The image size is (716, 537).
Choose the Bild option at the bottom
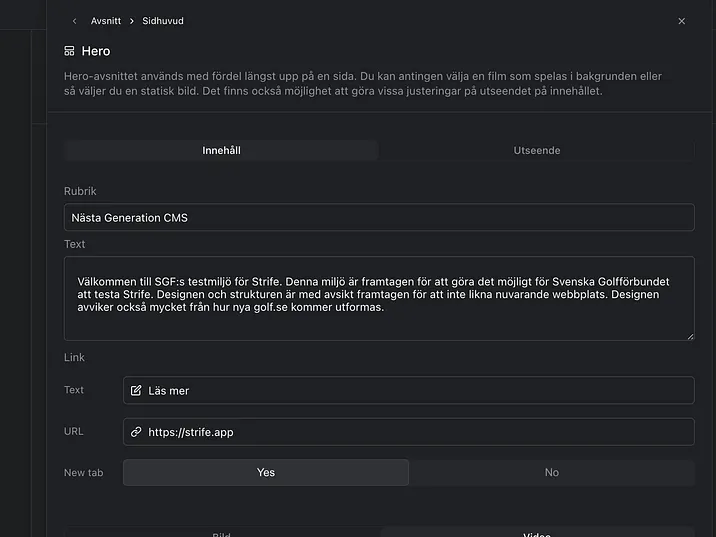[x=222, y=532]
